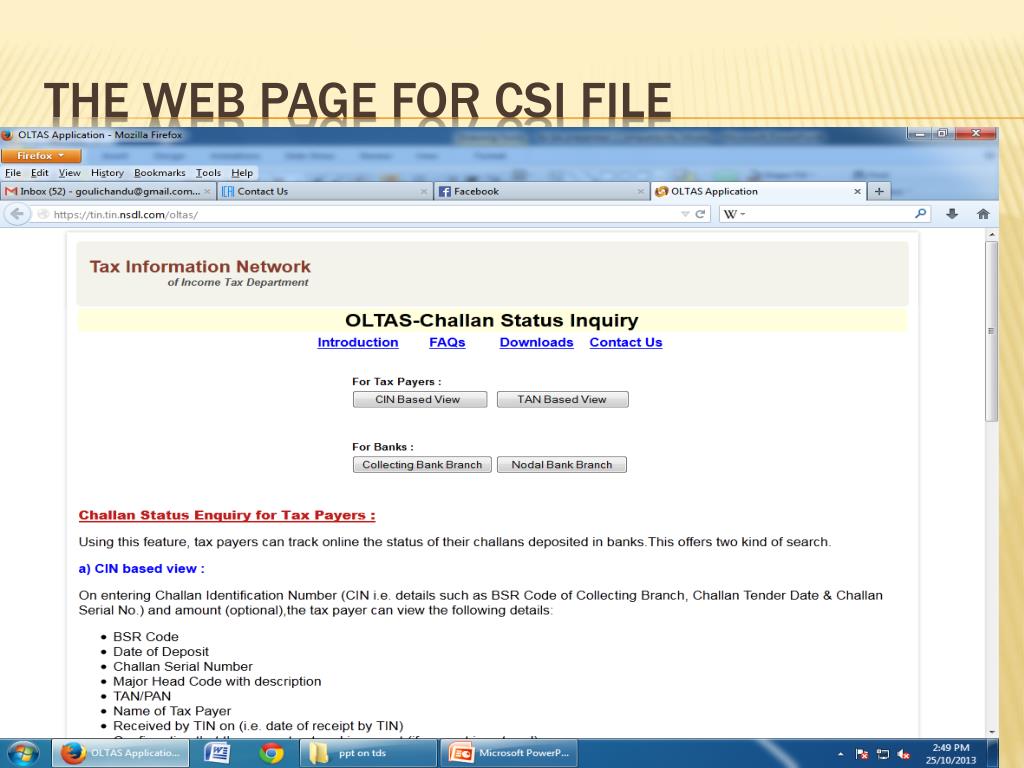Viewport: 1024px width, 768px height.
Task: Close the Contact Us tab
Action: click(x=424, y=191)
